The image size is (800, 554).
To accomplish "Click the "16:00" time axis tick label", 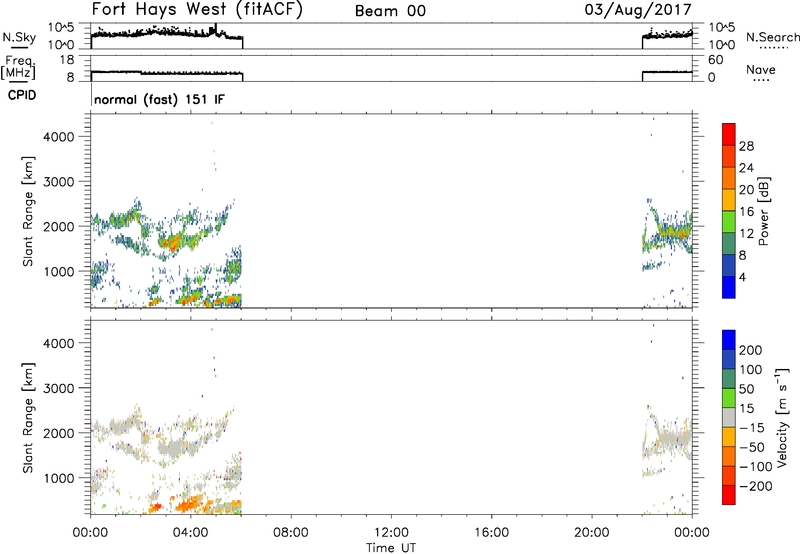I will (491, 533).
